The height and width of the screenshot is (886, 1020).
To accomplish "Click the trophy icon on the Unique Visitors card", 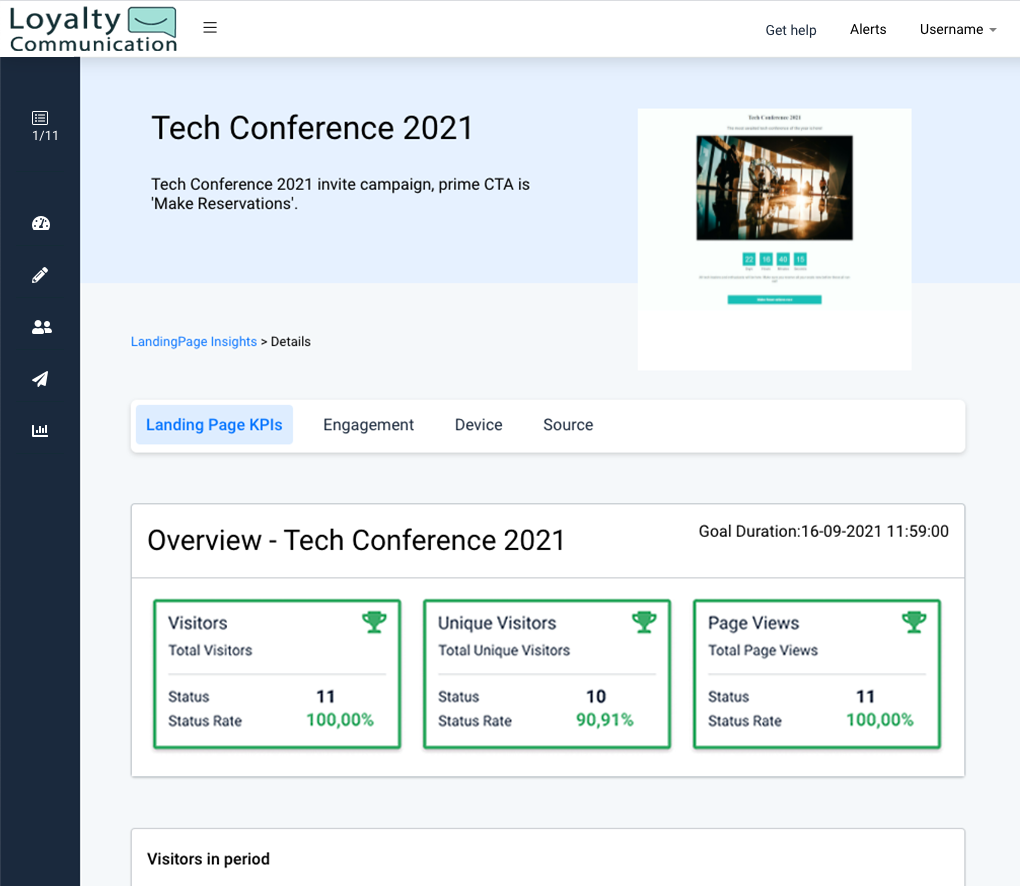I will pos(645,621).
